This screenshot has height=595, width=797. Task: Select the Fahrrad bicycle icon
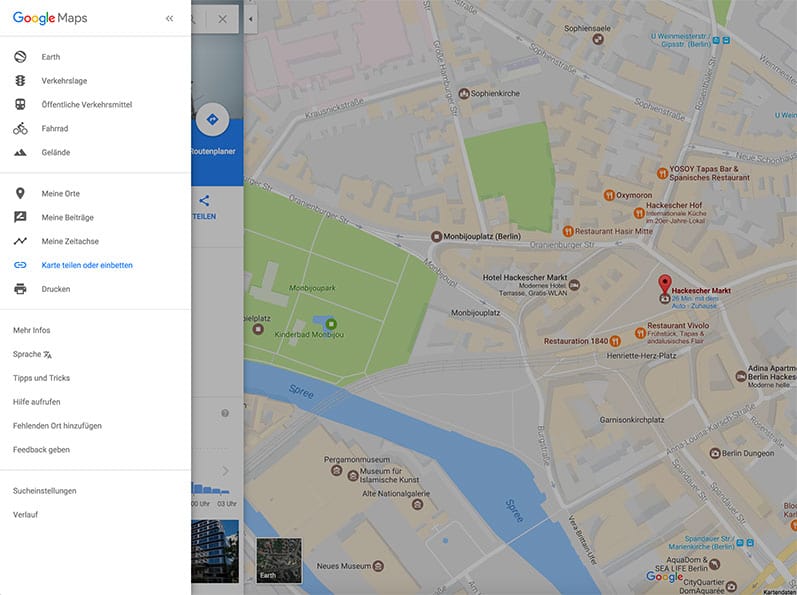(20, 129)
